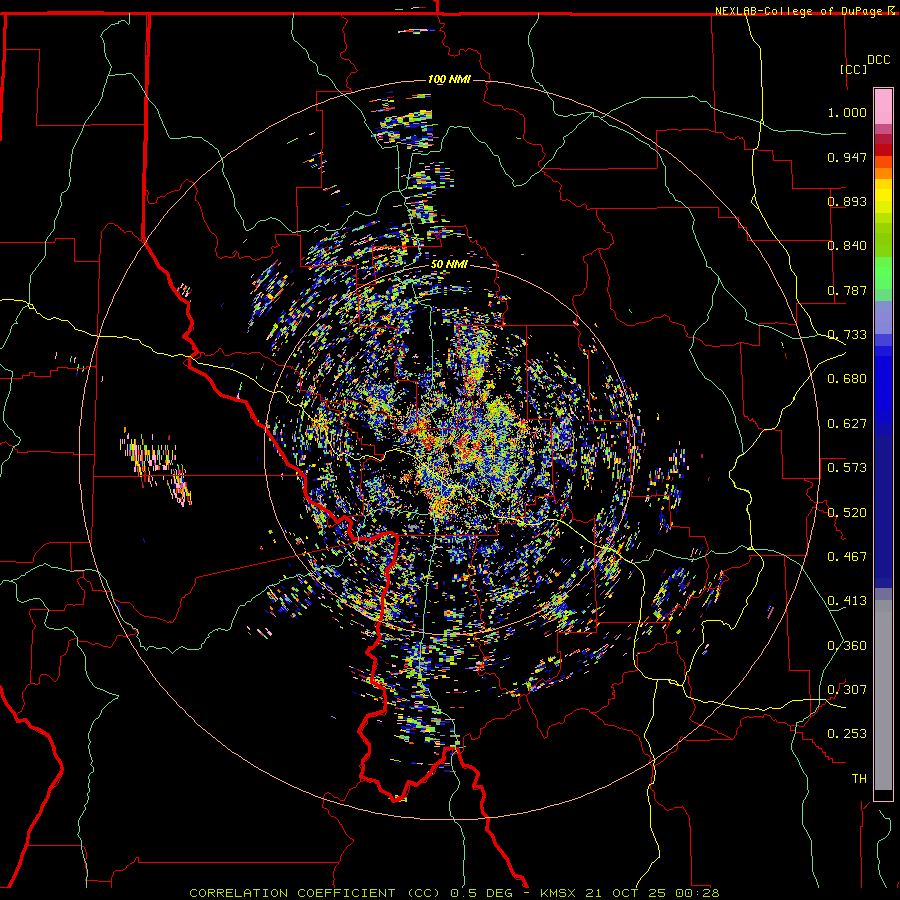900x900 pixels.
Task: Click the 0.680 color scale value
Action: point(847,379)
